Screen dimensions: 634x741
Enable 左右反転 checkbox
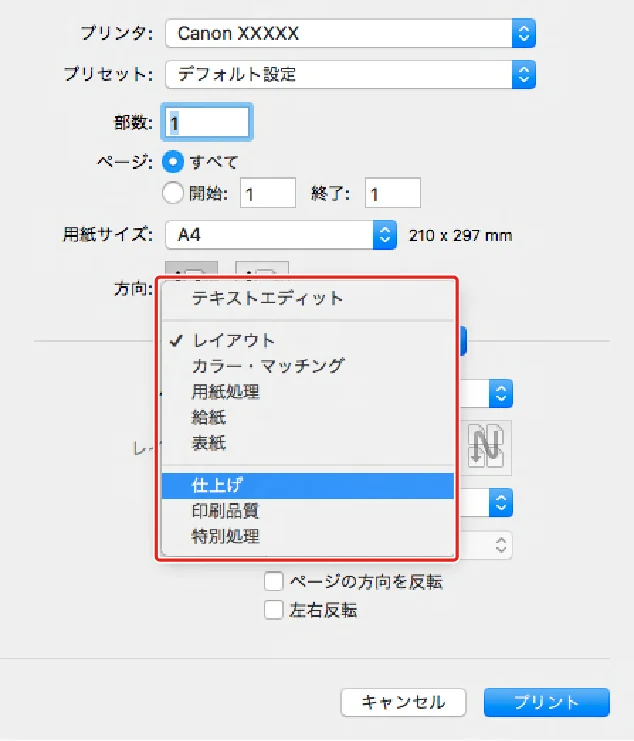[274, 610]
